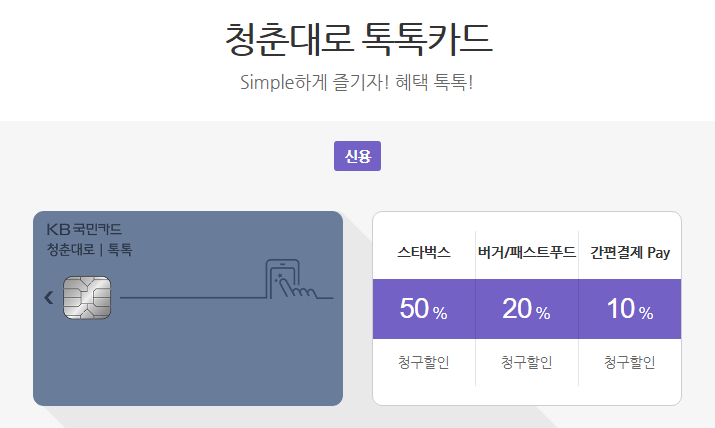Click the smartphone touch icon on card
715x428 pixels.
click(292, 281)
